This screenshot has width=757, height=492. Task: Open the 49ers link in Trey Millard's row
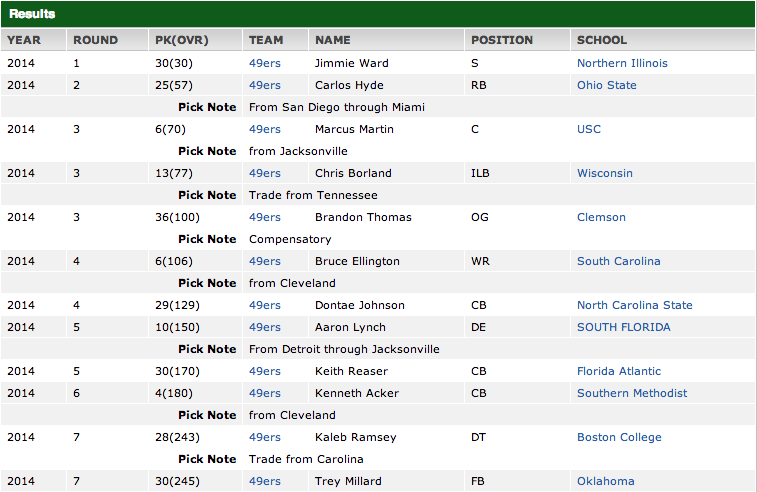tap(264, 481)
